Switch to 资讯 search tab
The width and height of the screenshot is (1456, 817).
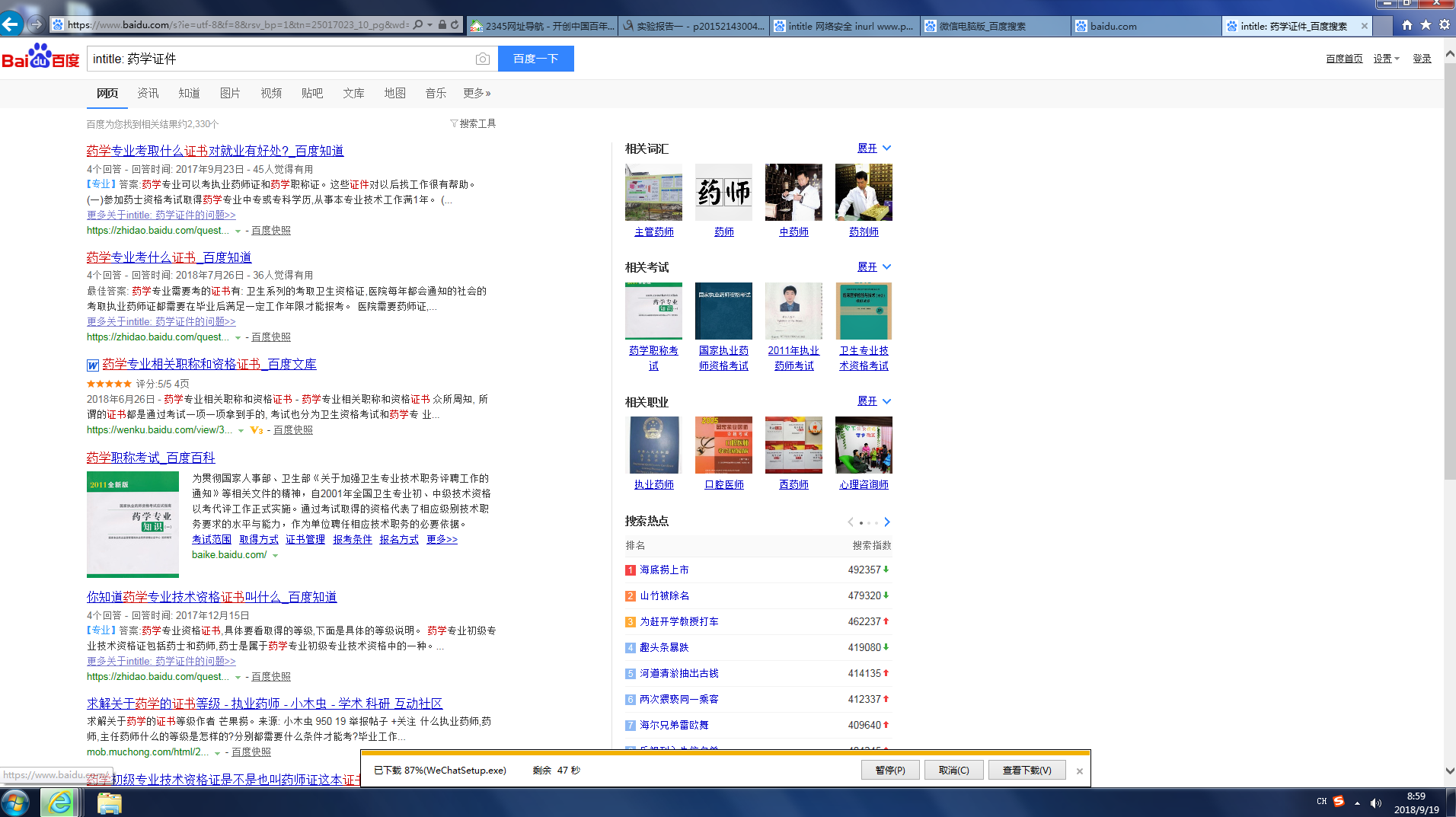[148, 93]
